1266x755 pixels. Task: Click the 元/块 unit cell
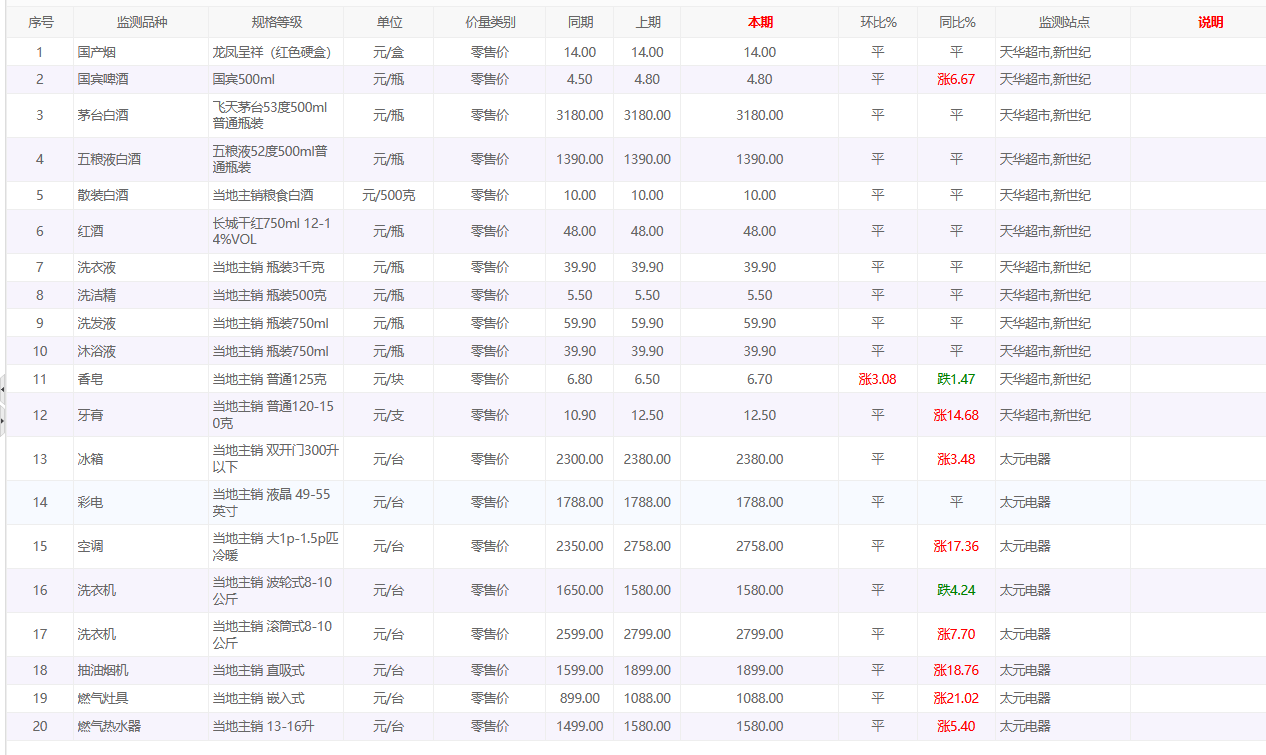point(389,379)
